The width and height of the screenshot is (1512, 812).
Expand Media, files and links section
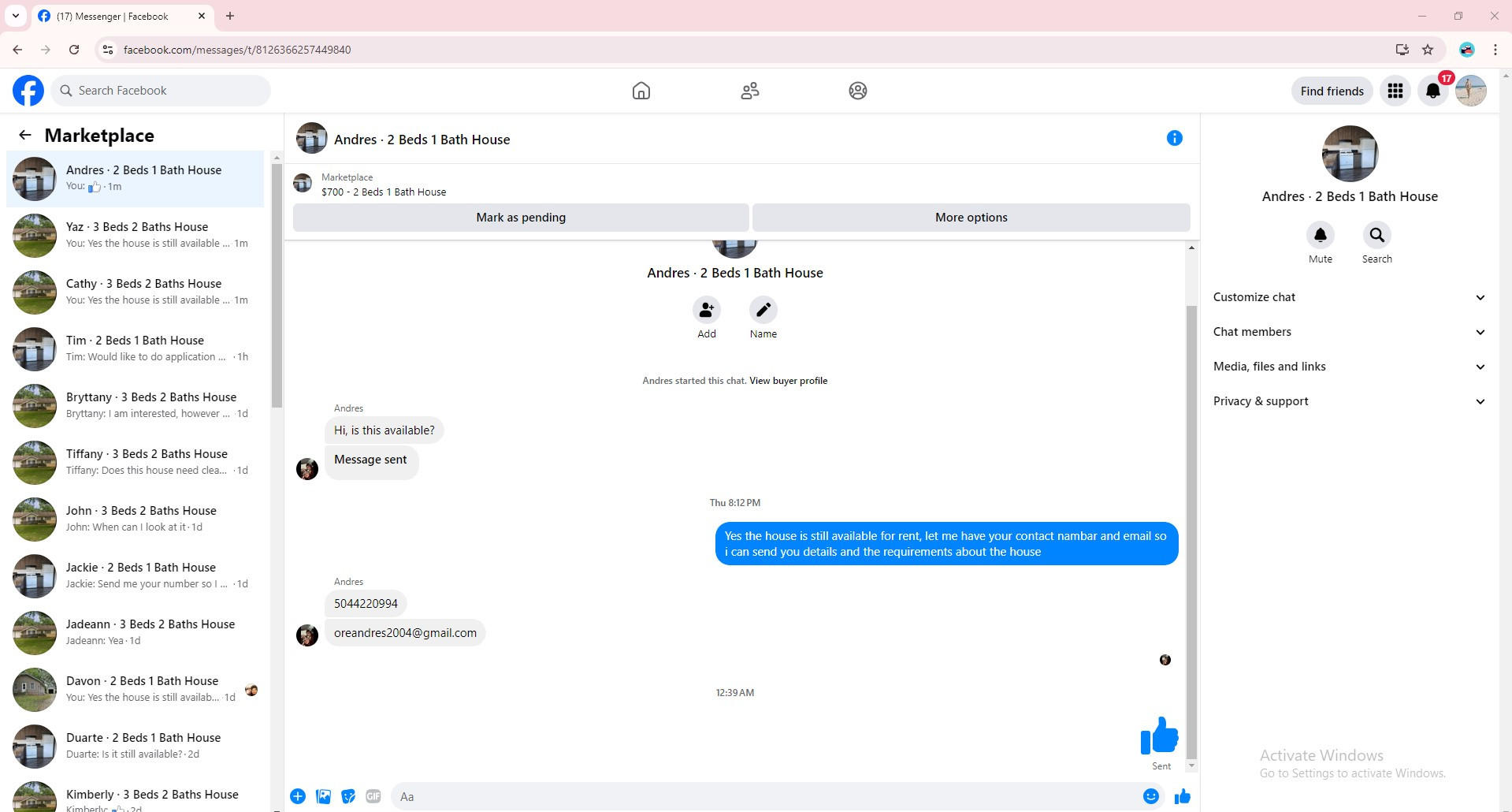[1350, 367]
